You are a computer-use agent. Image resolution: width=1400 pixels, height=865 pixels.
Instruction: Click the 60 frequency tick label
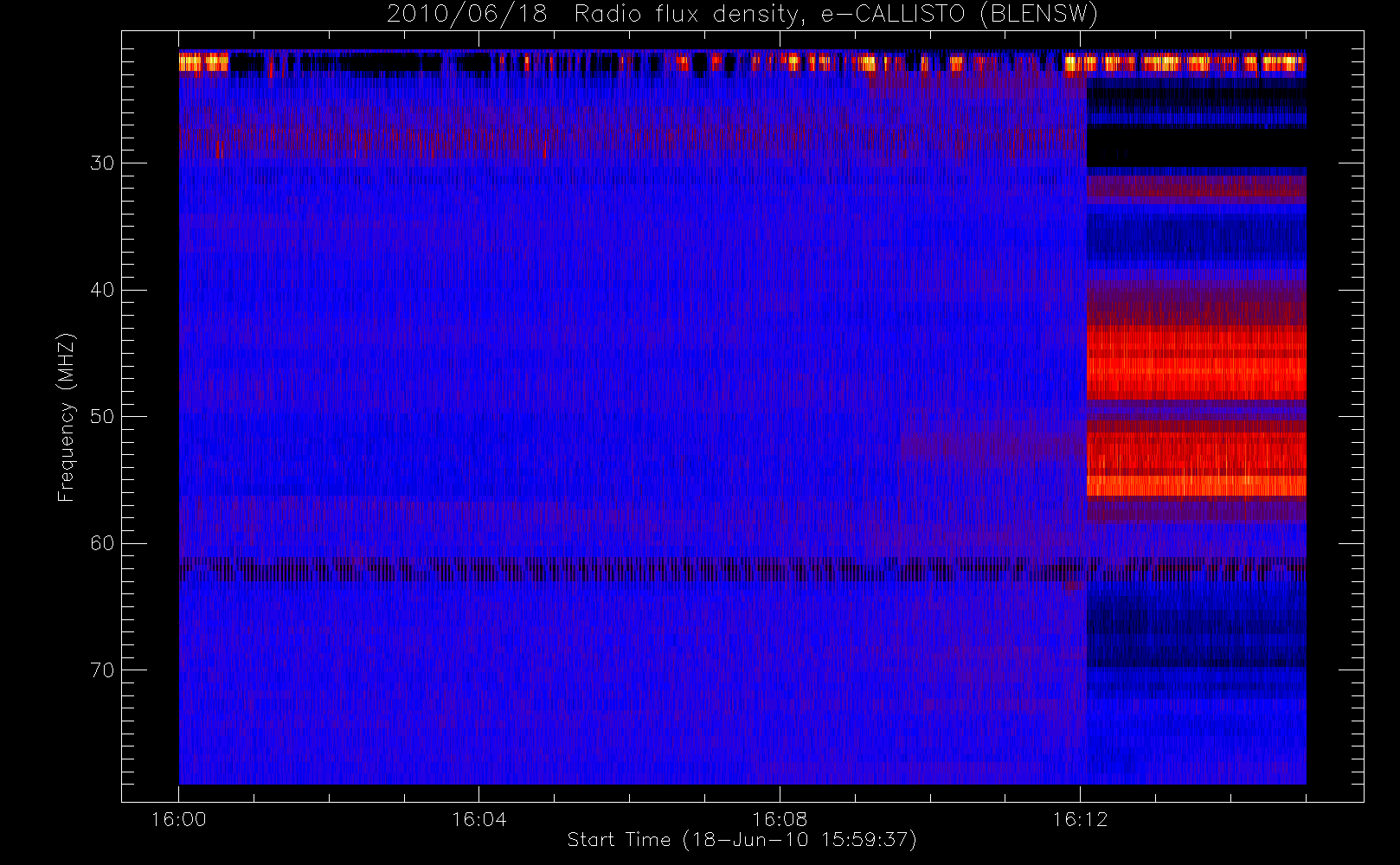tap(102, 543)
